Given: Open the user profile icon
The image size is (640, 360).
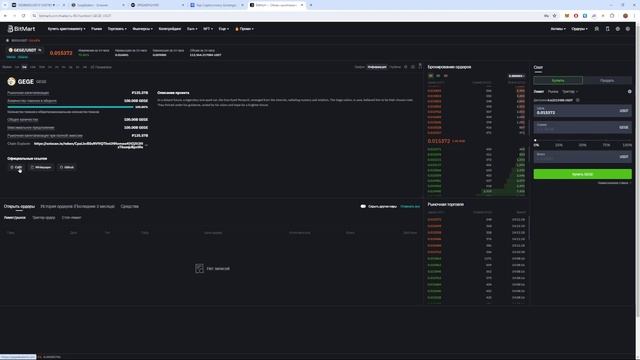Looking at the screenshot, I should 597,29.
